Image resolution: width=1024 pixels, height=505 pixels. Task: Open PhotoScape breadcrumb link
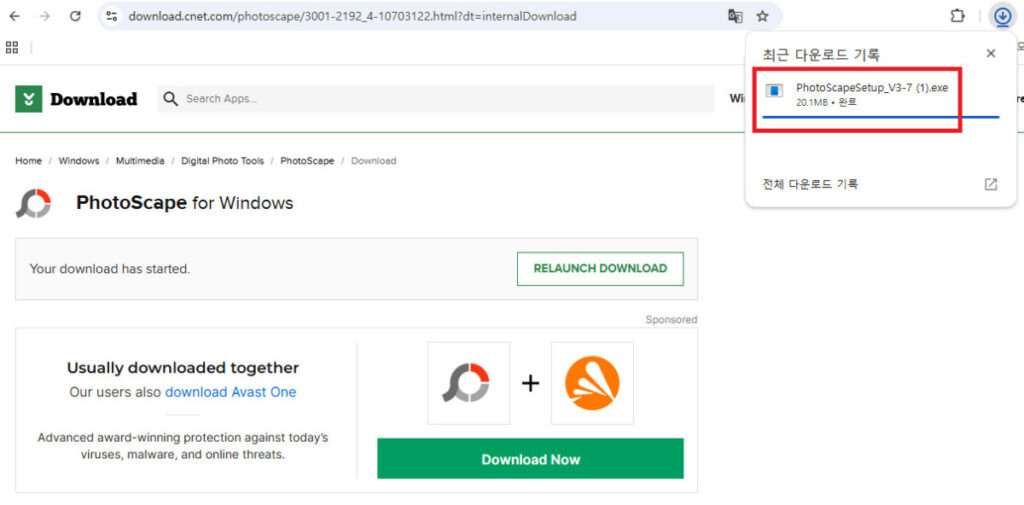(x=307, y=161)
